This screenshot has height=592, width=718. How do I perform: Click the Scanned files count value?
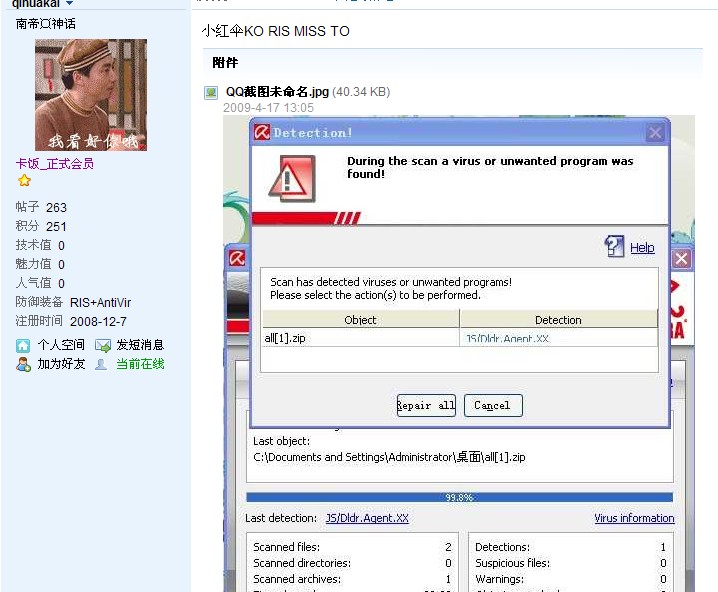[448, 547]
